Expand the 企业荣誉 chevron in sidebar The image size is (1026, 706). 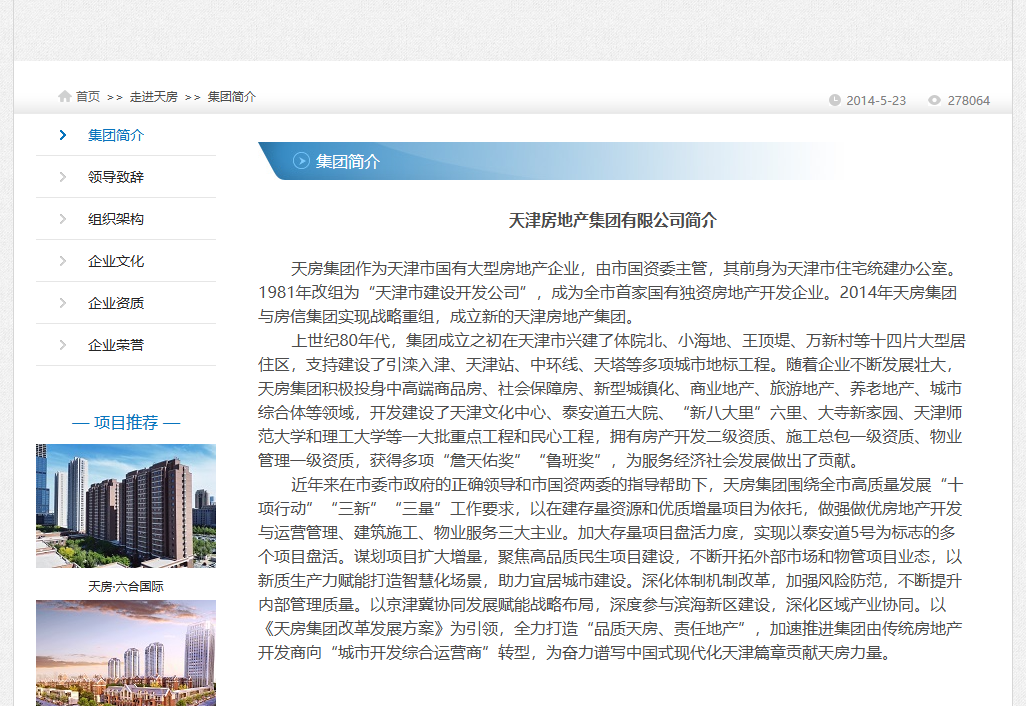point(63,345)
